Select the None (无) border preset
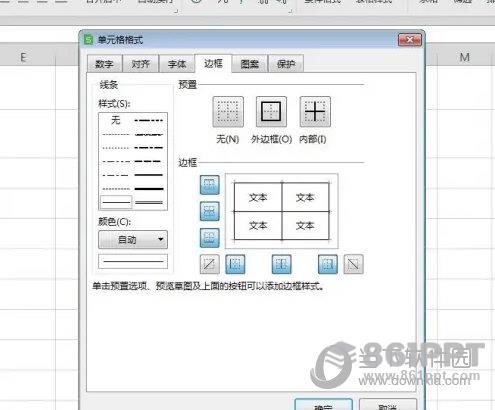The width and height of the screenshot is (495, 410). tap(228, 112)
